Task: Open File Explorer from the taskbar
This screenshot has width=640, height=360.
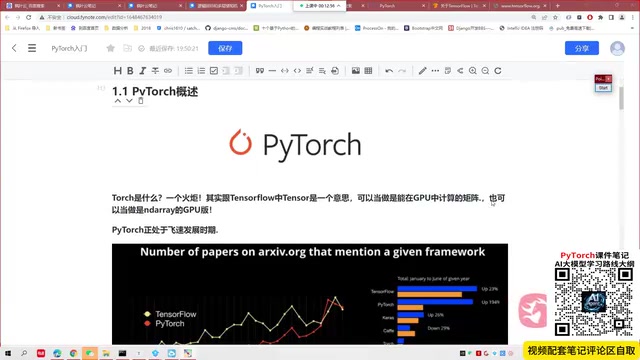Action: coord(106,353)
